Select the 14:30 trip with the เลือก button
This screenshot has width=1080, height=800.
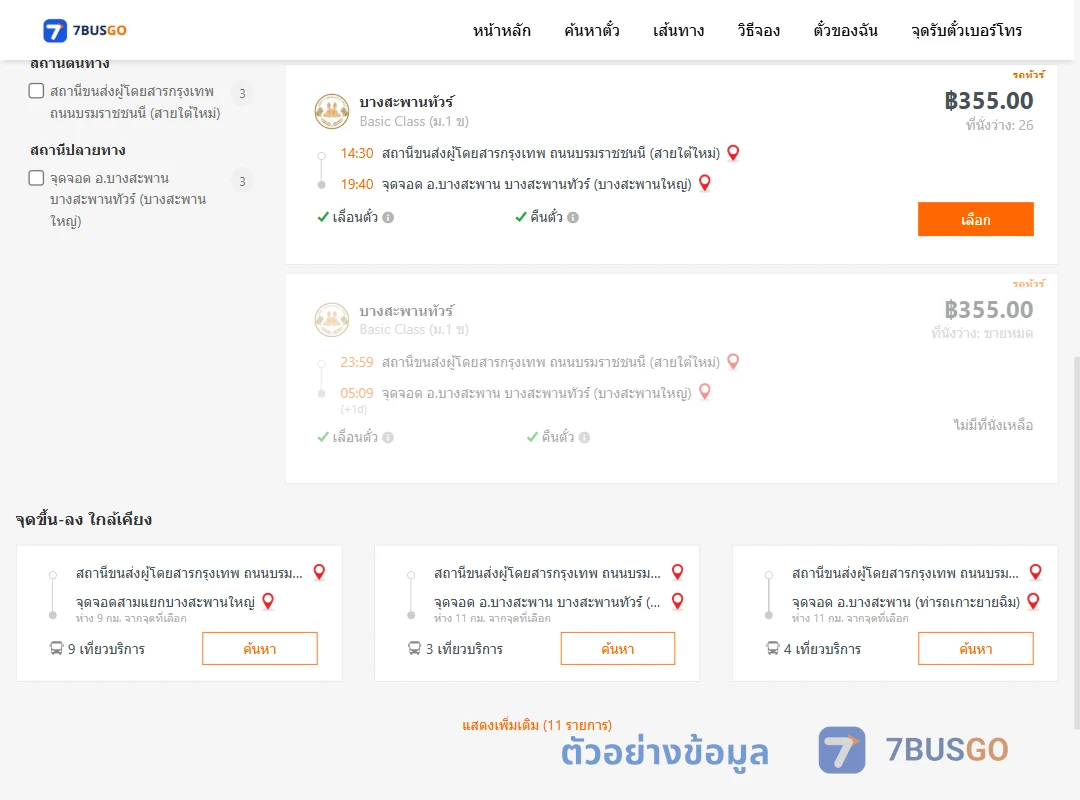click(x=975, y=219)
